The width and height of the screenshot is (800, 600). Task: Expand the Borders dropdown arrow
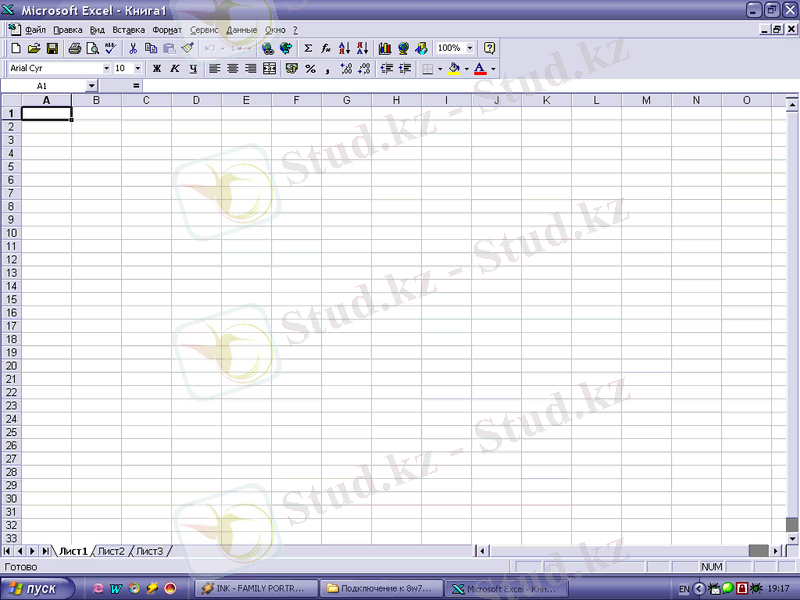point(440,68)
